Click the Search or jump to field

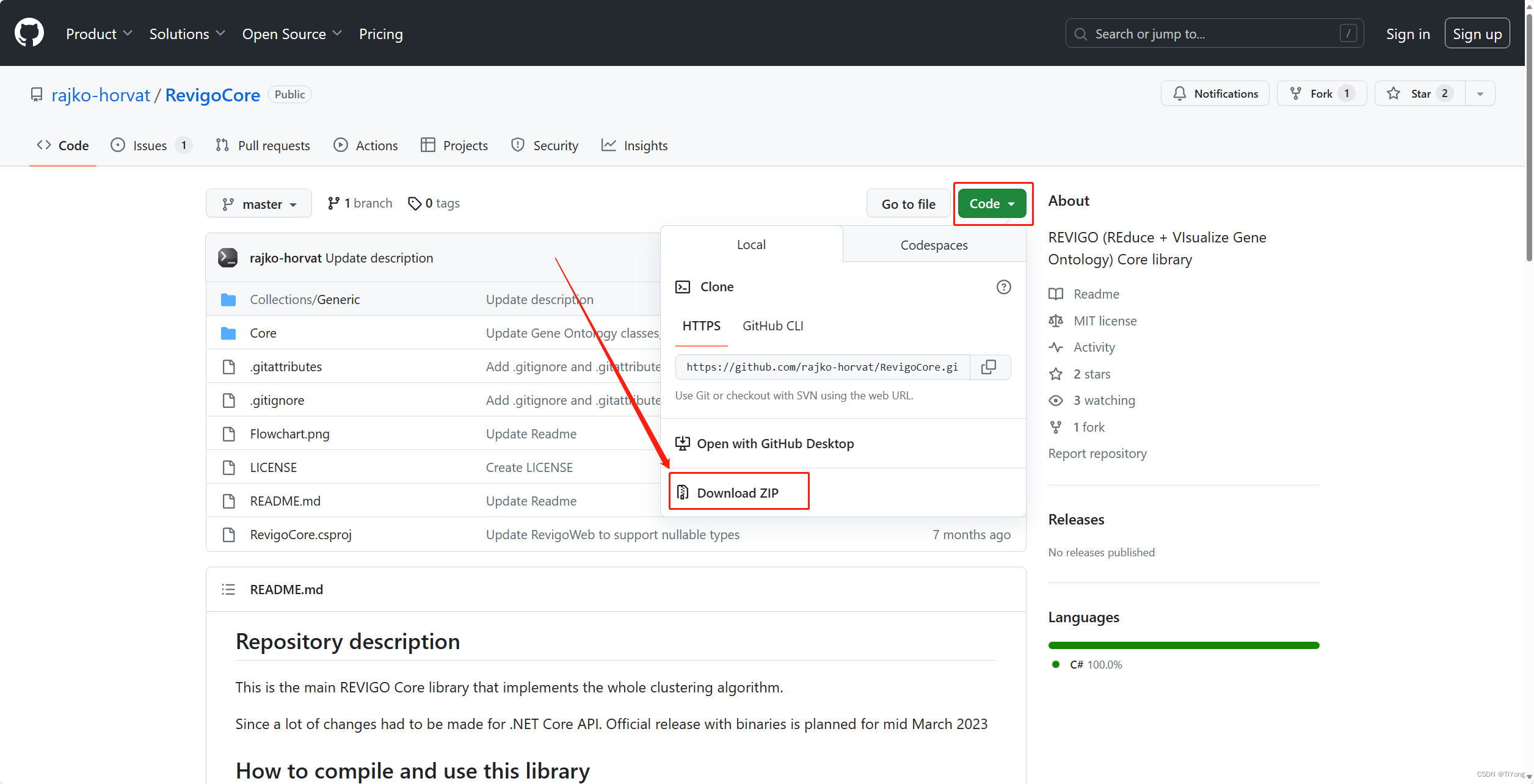[x=1213, y=34]
